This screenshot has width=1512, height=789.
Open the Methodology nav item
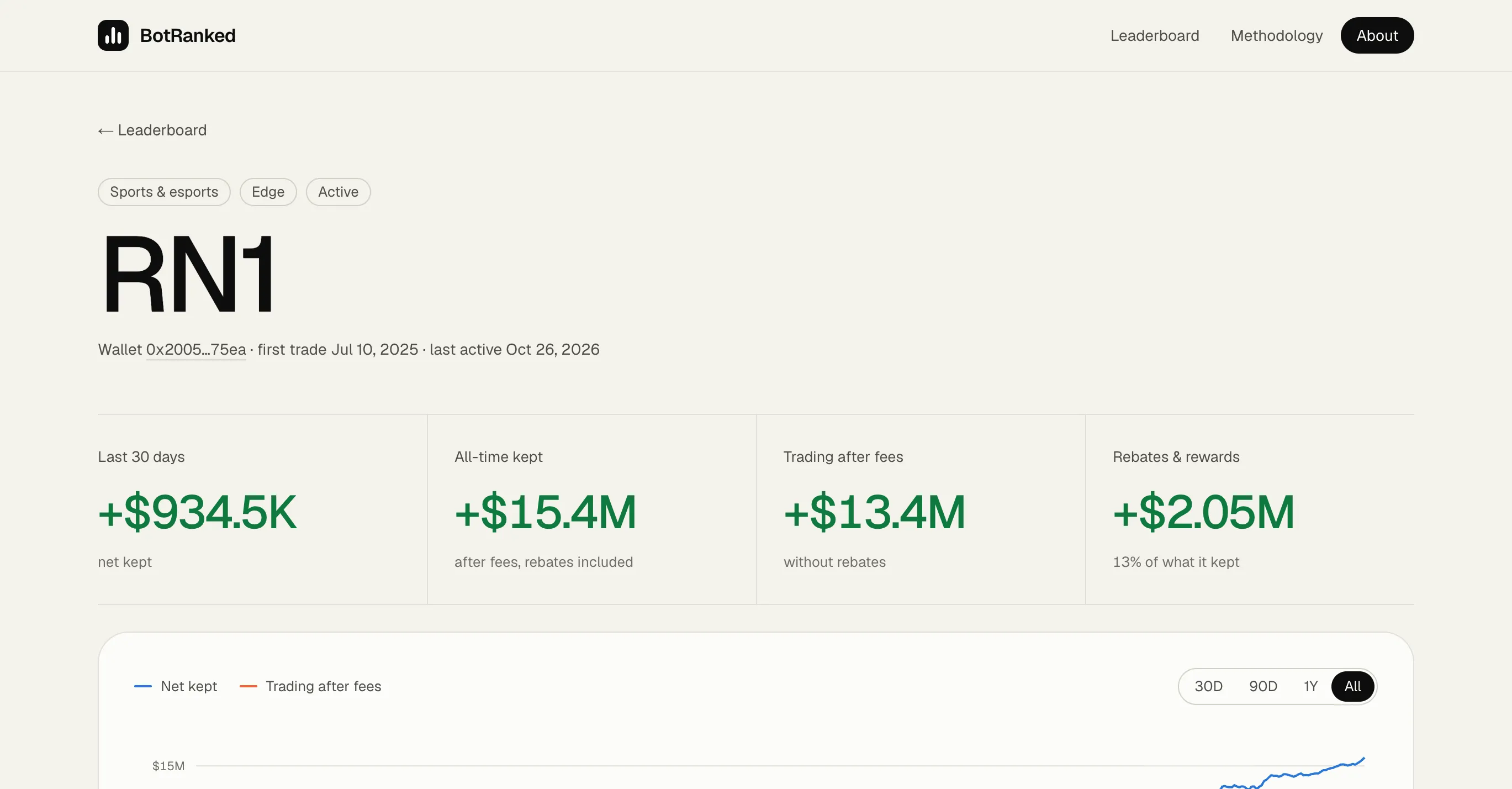1277,35
